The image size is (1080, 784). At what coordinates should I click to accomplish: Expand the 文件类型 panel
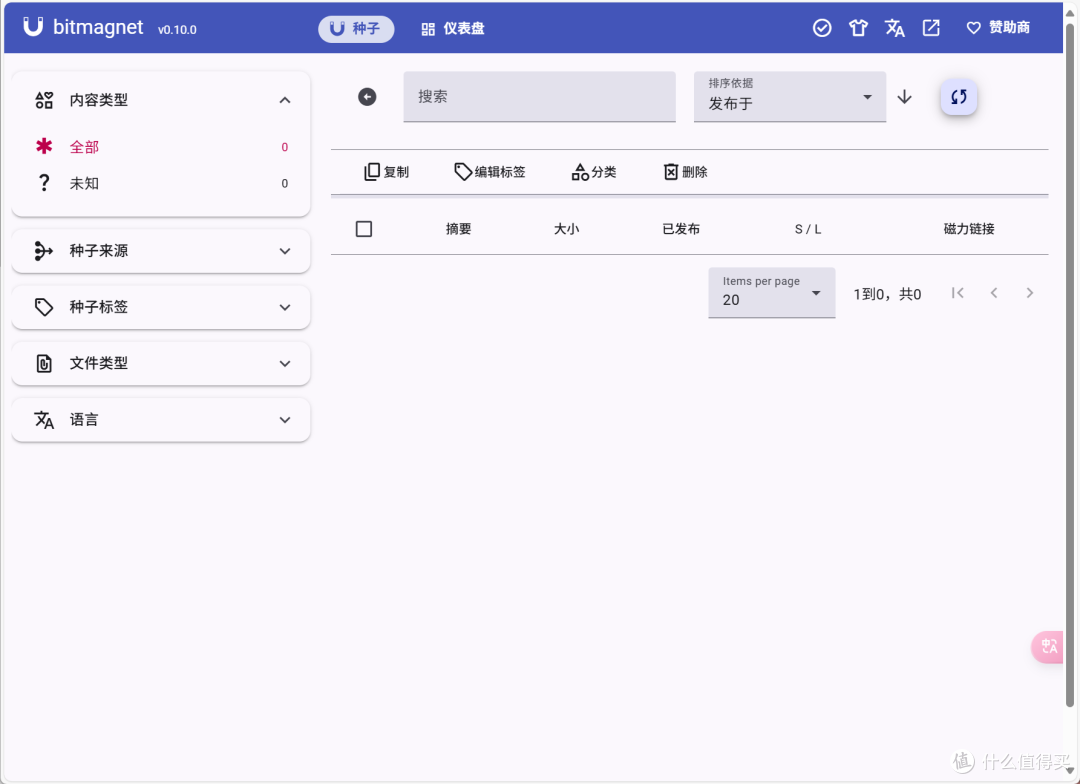(160, 363)
